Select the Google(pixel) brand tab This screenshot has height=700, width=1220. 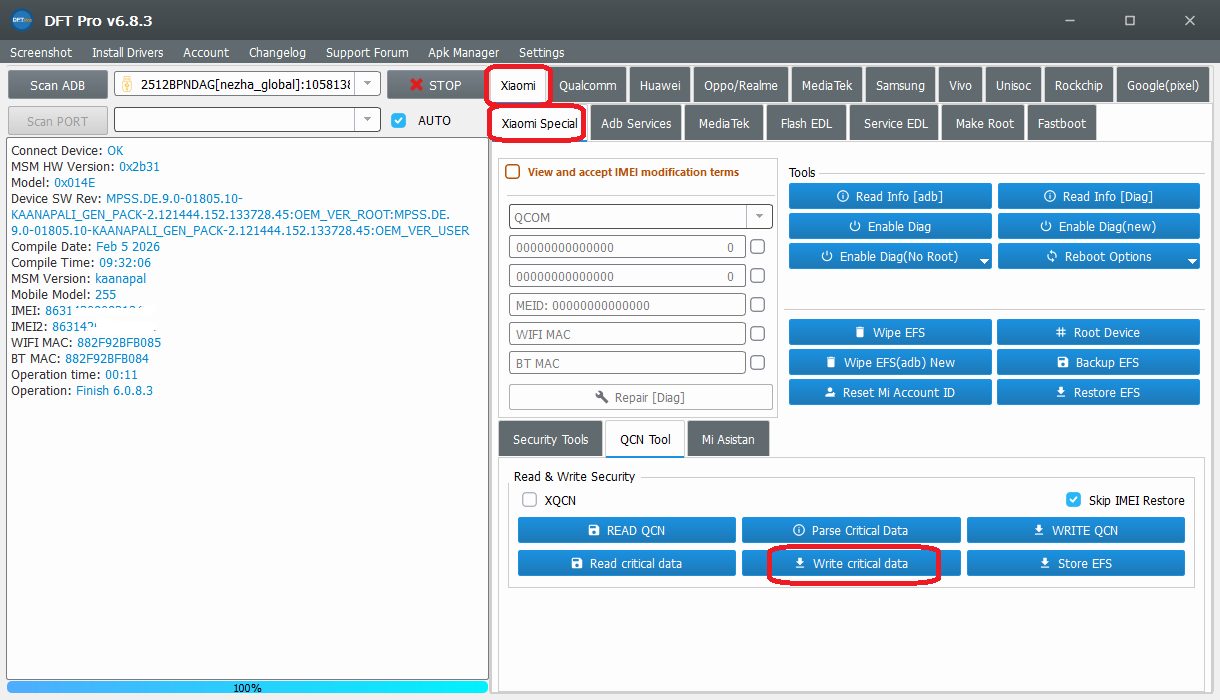[x=1162, y=85]
